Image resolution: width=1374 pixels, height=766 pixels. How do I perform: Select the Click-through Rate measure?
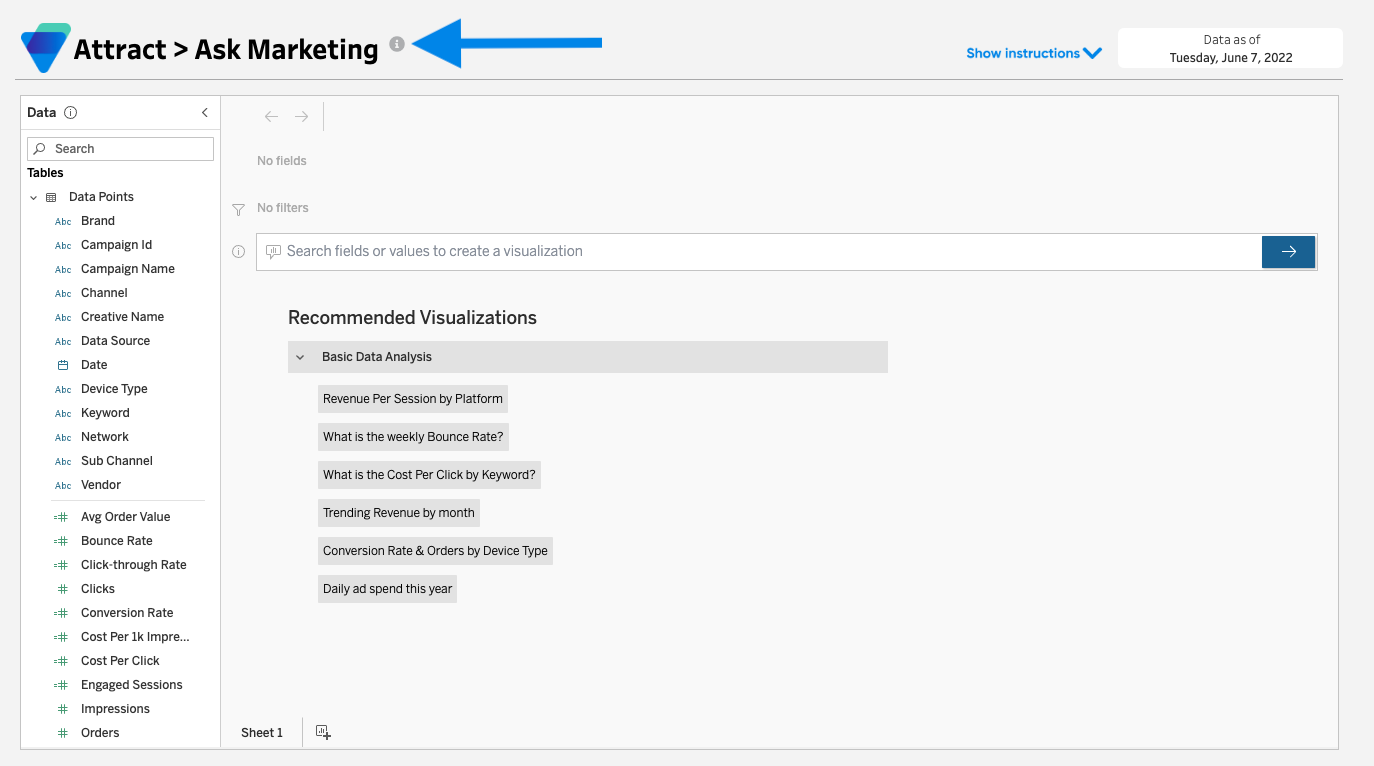134,565
